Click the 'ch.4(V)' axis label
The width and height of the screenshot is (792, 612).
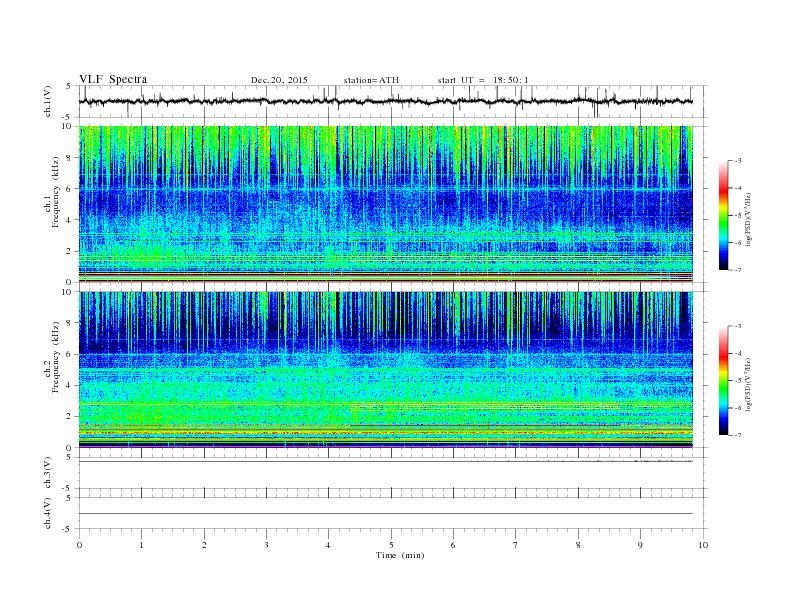(48, 514)
